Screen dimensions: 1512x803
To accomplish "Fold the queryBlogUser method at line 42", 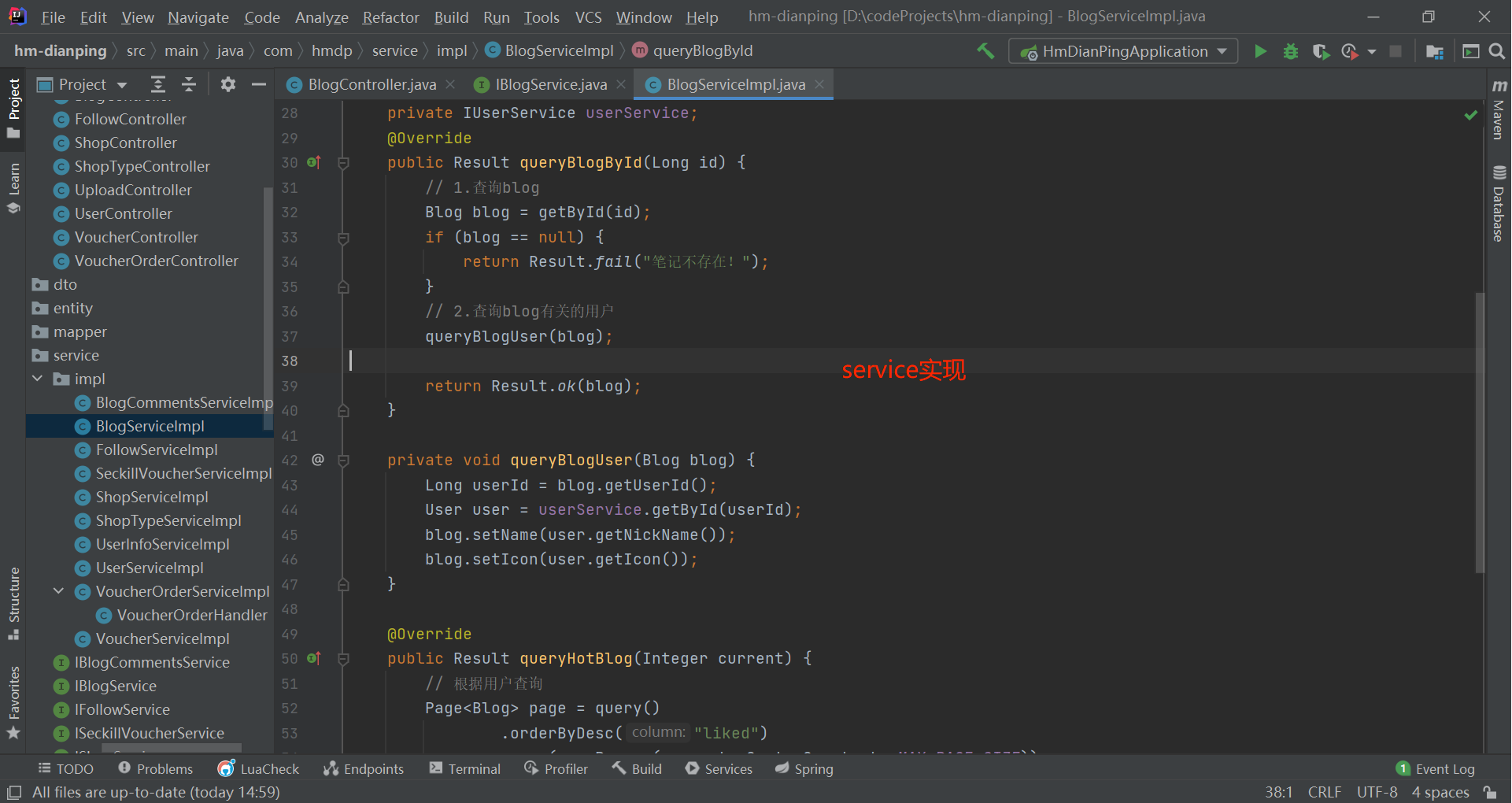I will pyautogui.click(x=343, y=461).
